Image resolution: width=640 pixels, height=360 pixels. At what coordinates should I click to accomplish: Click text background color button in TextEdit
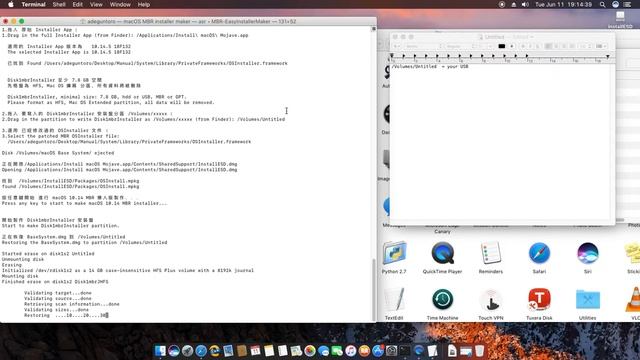(x=512, y=46)
